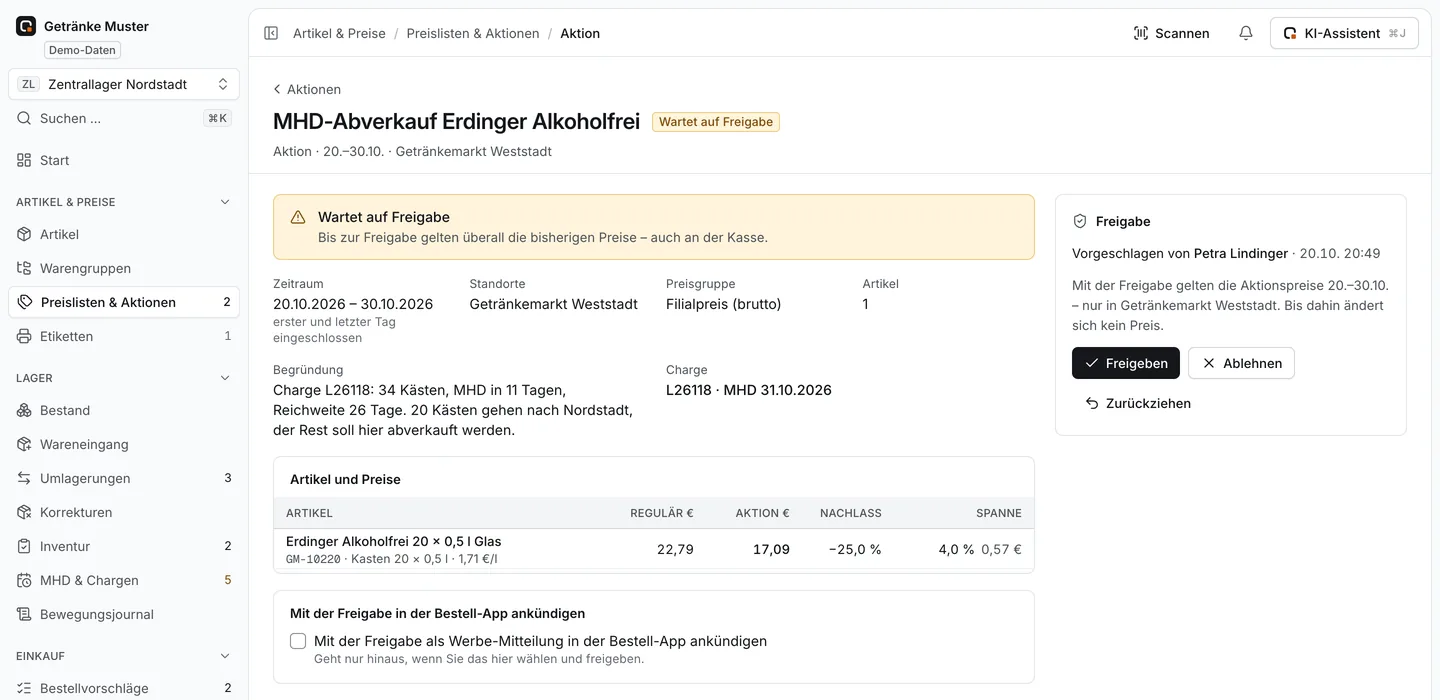This screenshot has width=1440, height=700.
Task: Open notifications bell icon
Action: 1246,33
